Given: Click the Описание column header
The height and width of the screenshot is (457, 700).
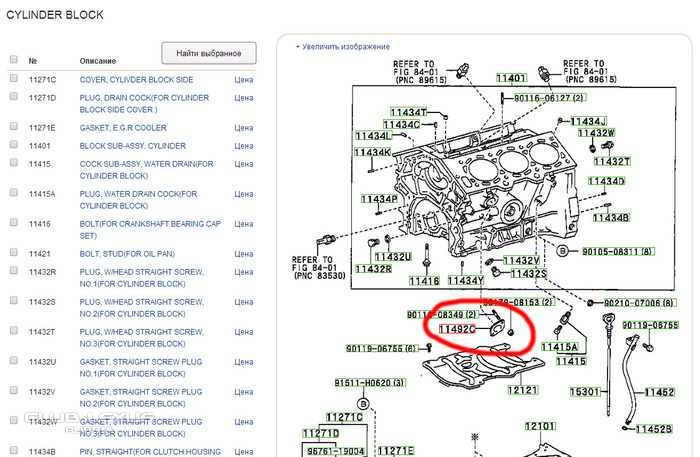Looking at the screenshot, I should click(98, 61).
